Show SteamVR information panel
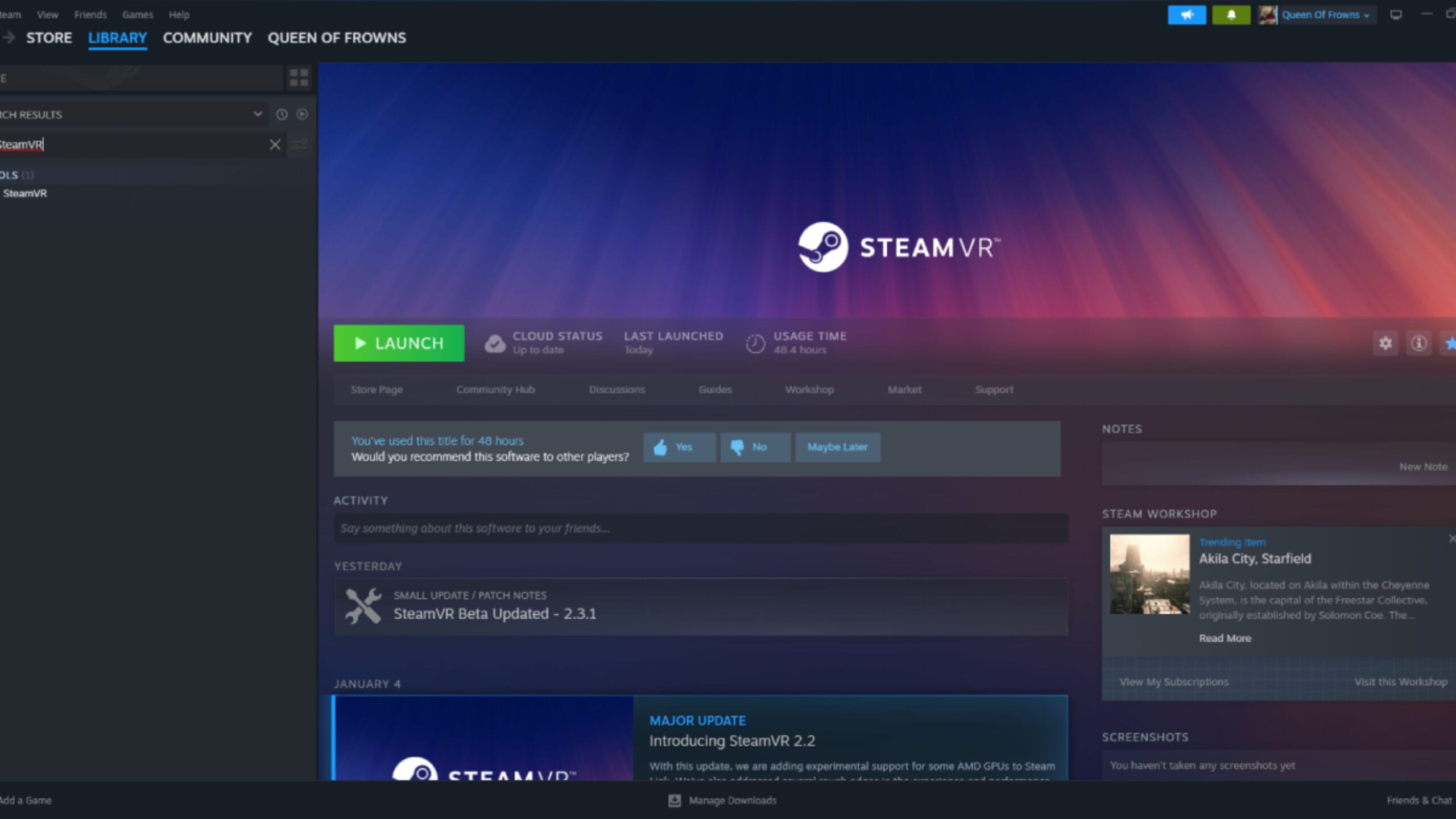1456x819 pixels. [x=1418, y=343]
